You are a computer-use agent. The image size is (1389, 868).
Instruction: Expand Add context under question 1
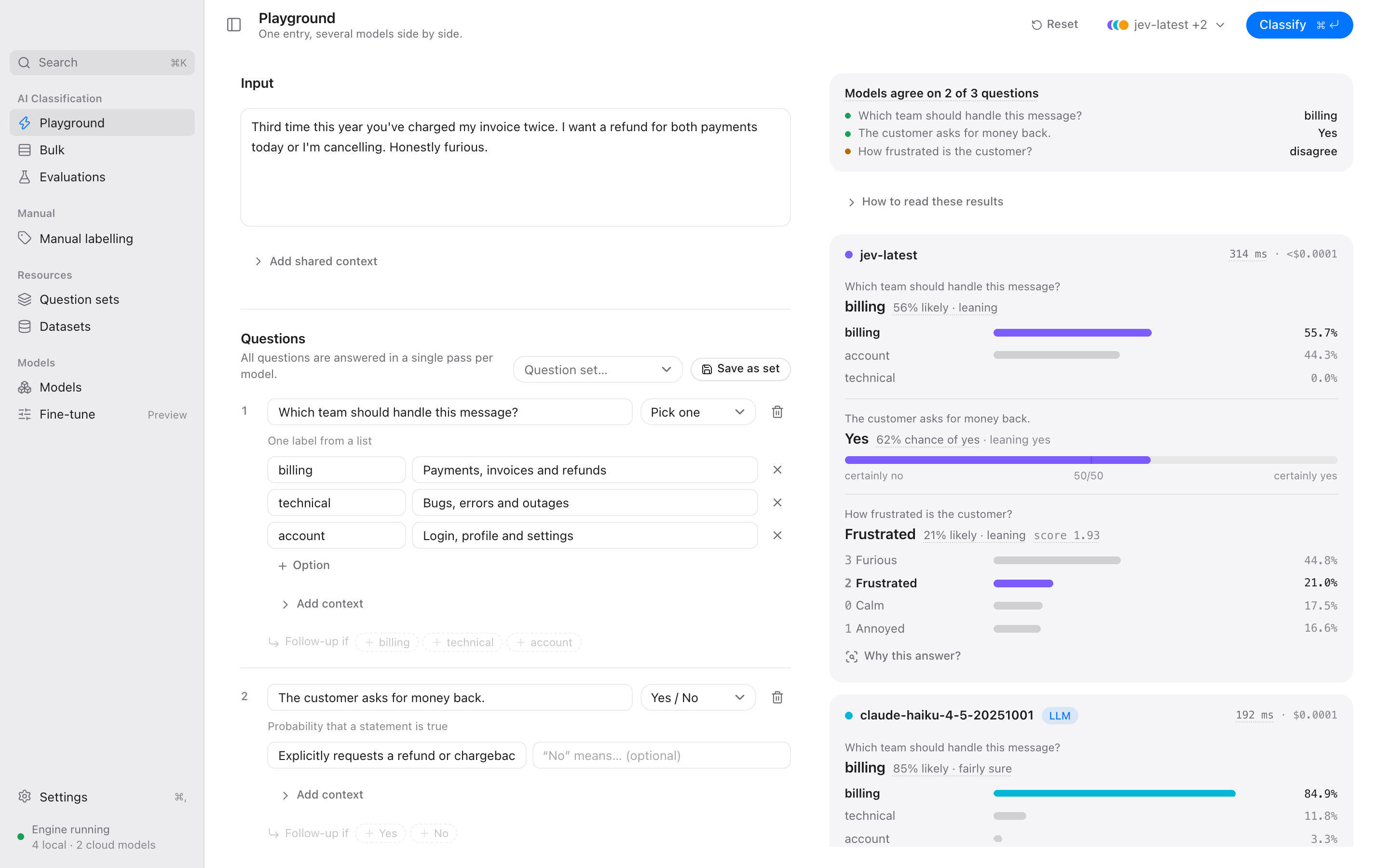pos(323,603)
